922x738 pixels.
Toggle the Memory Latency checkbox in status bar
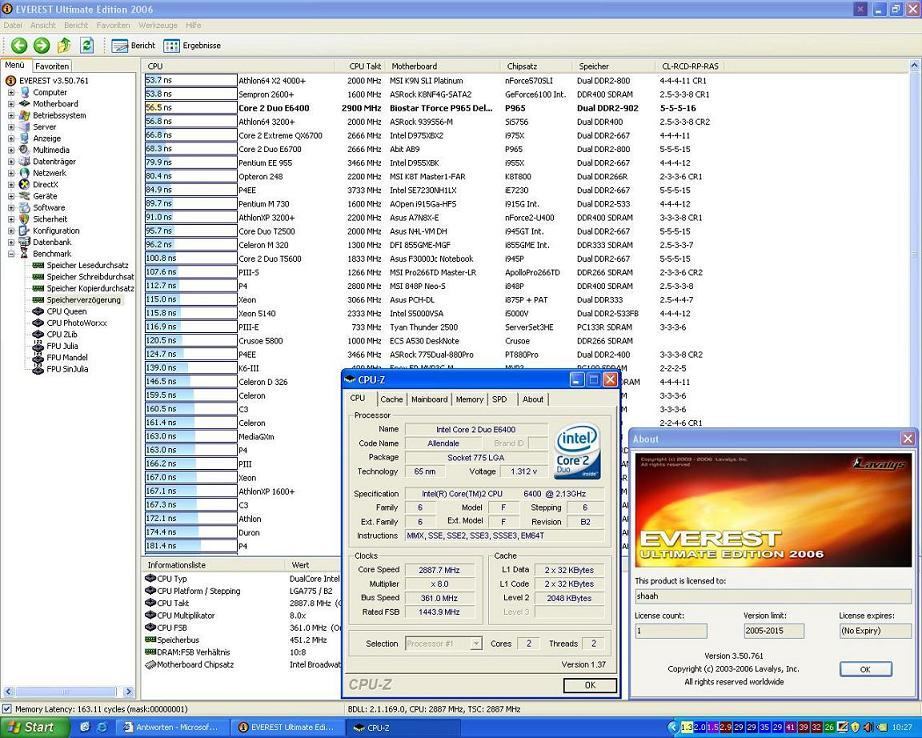pyautogui.click(x=7, y=709)
